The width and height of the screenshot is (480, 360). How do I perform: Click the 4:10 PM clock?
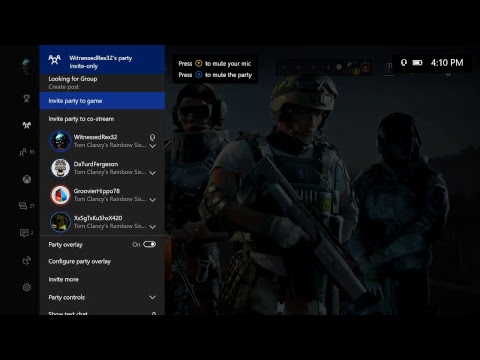[447, 63]
